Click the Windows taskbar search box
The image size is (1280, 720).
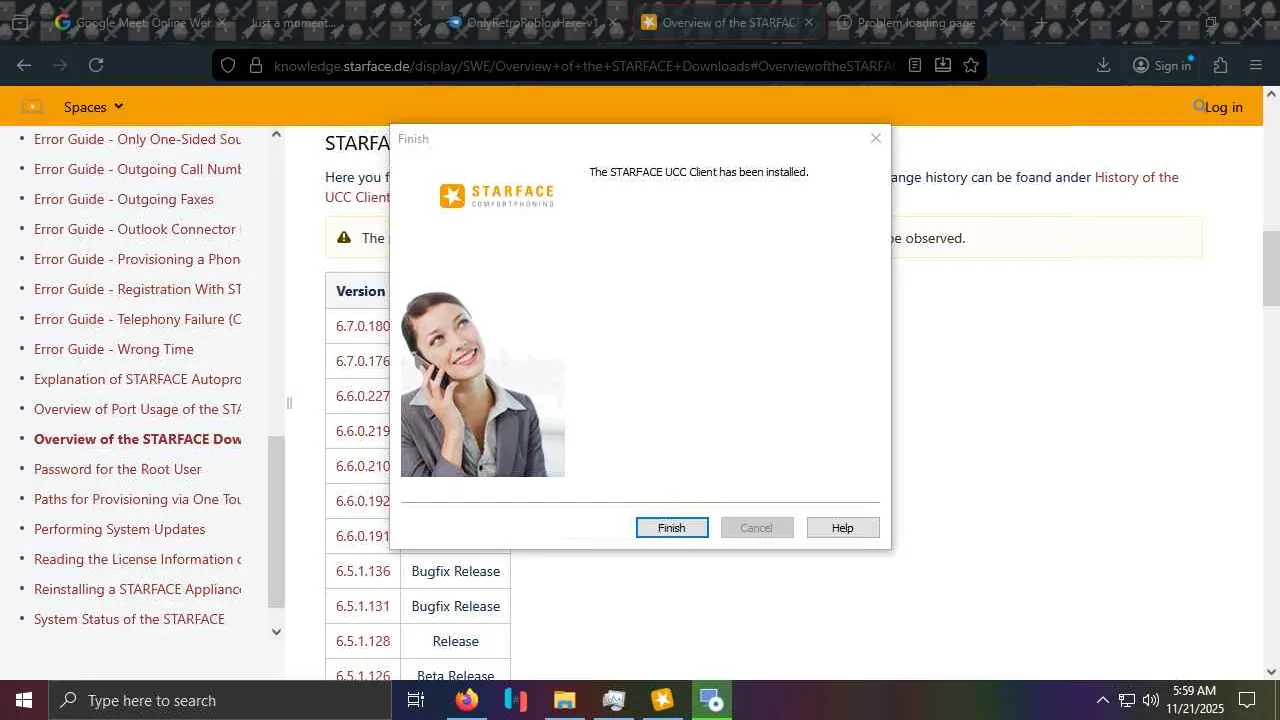click(219, 700)
